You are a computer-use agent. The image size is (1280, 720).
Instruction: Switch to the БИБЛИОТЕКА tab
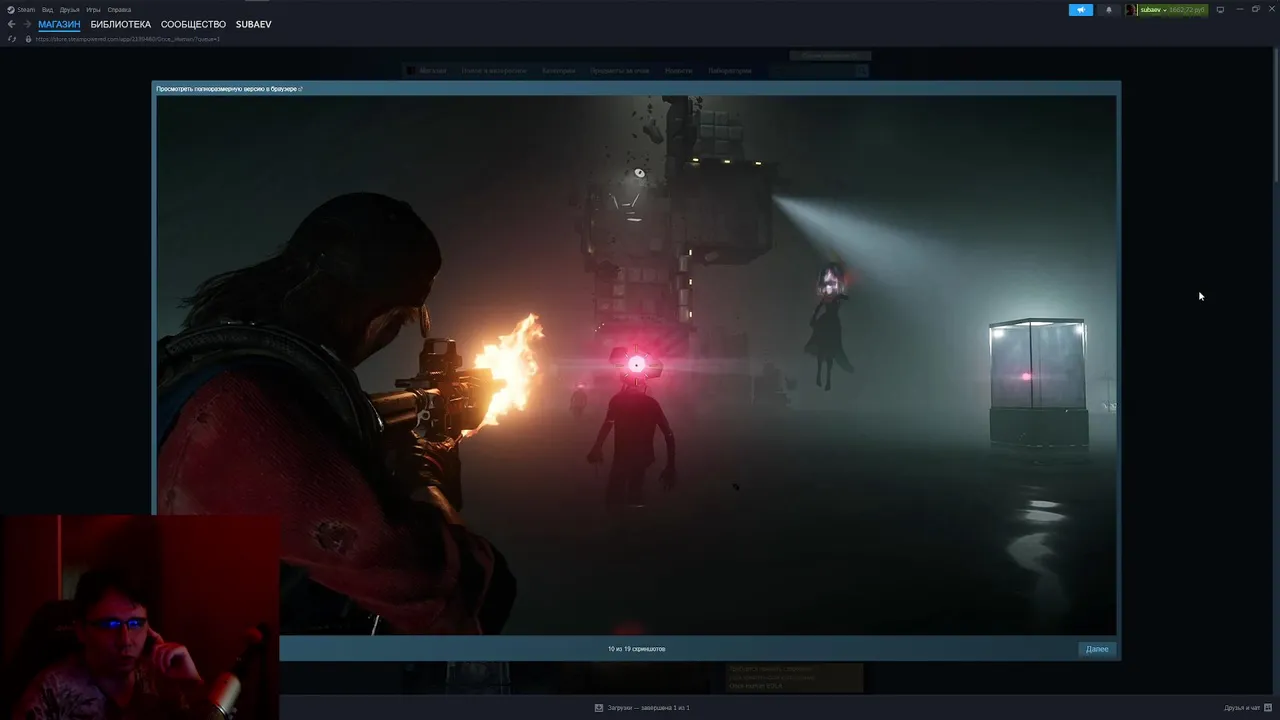click(120, 24)
